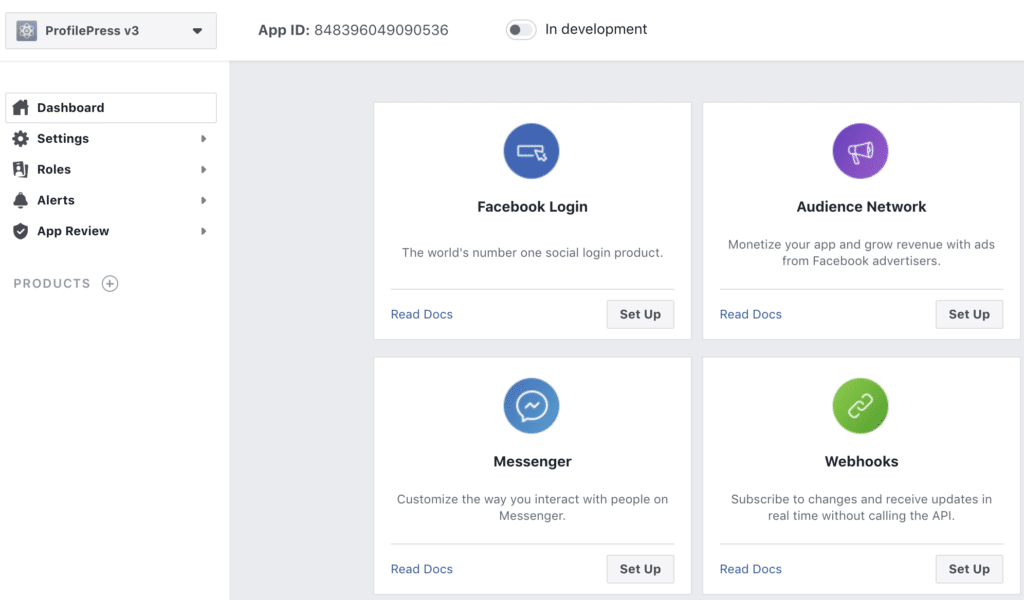This screenshot has height=600, width=1024.
Task: Click the Customize the way you interact description
Action: pyautogui.click(x=532, y=507)
